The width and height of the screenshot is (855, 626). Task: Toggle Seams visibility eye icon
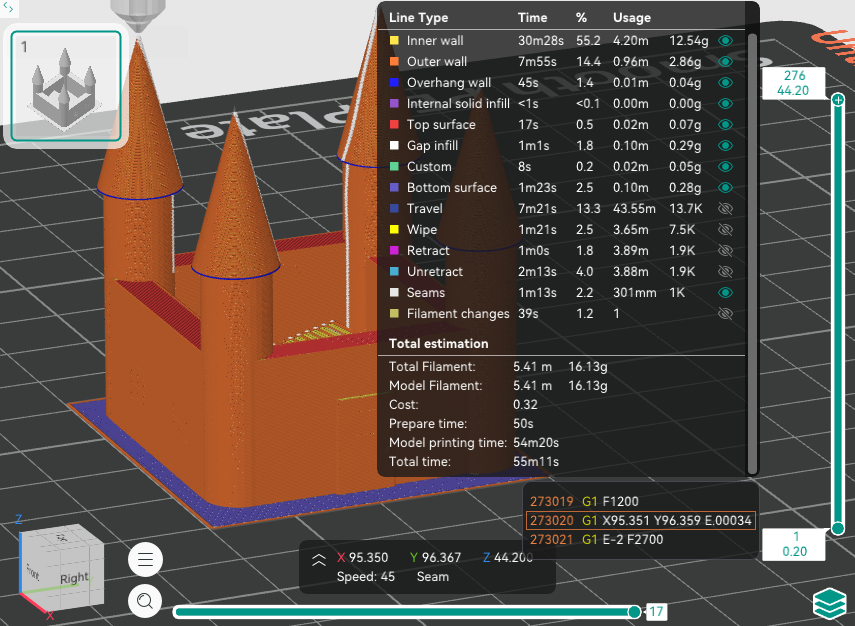coord(725,292)
